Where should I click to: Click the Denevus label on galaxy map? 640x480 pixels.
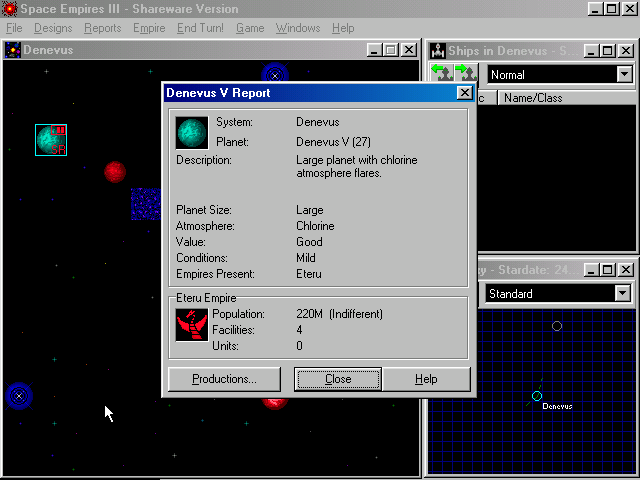pos(557,406)
